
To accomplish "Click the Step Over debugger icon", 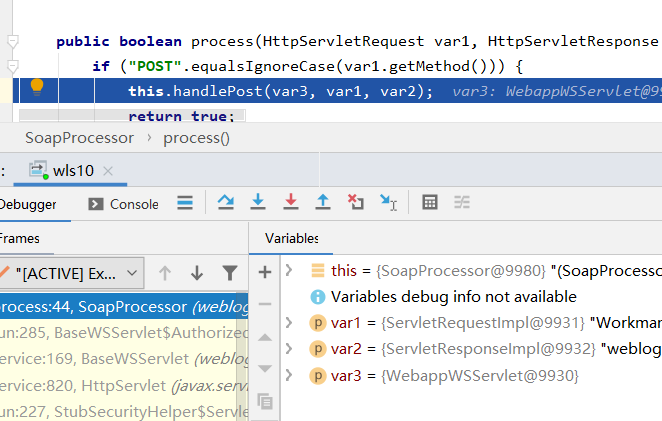I will pos(225,203).
